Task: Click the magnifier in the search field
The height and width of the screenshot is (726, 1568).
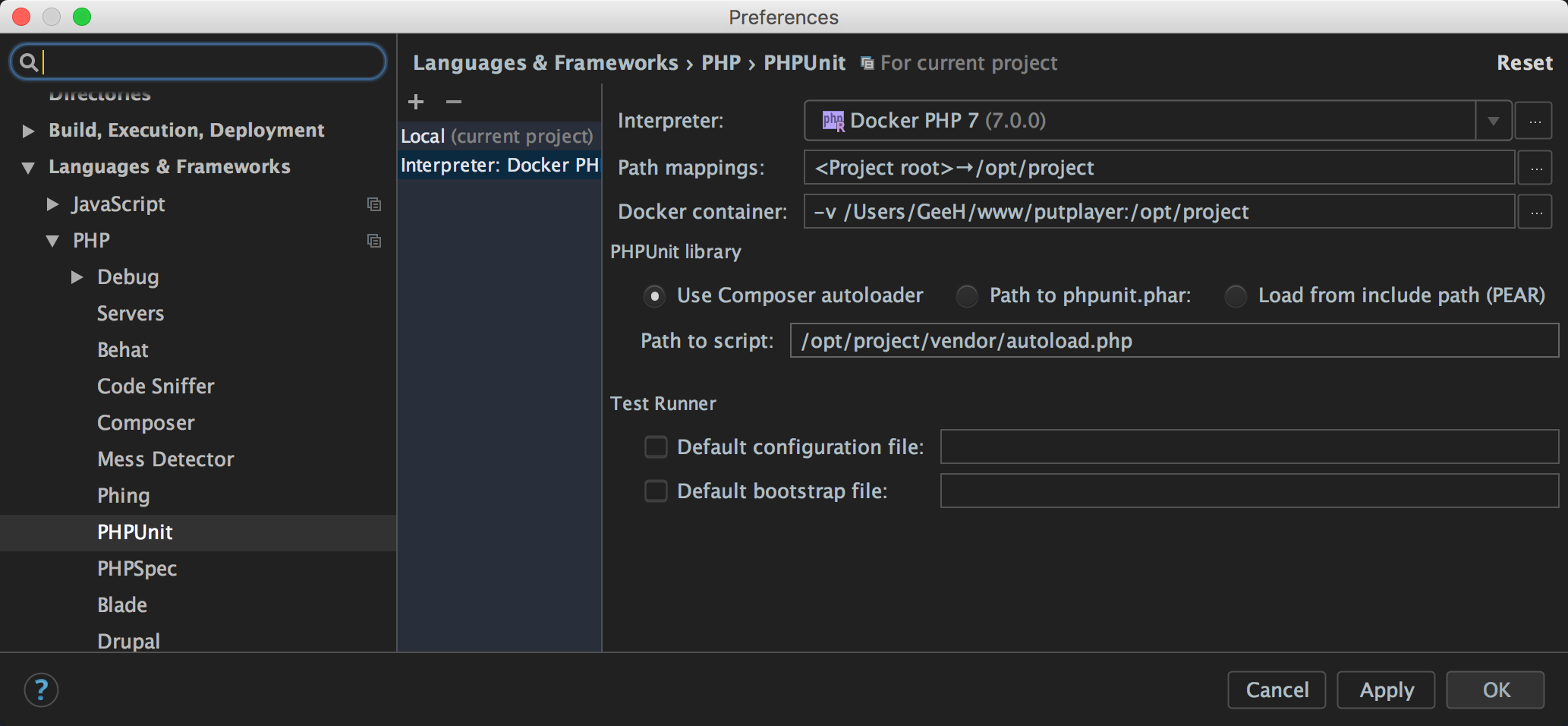Action: click(x=29, y=62)
